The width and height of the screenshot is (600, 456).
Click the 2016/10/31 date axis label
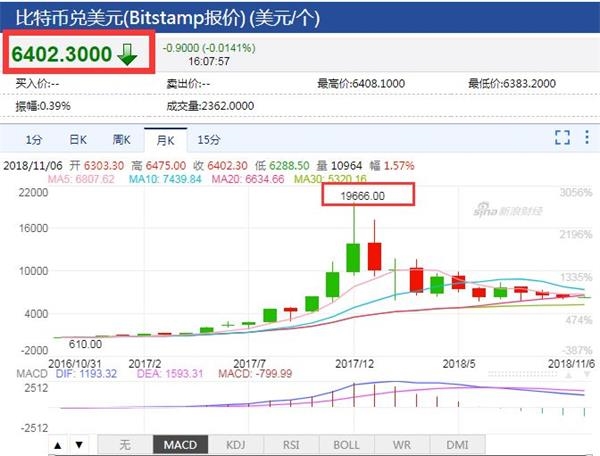75,363
